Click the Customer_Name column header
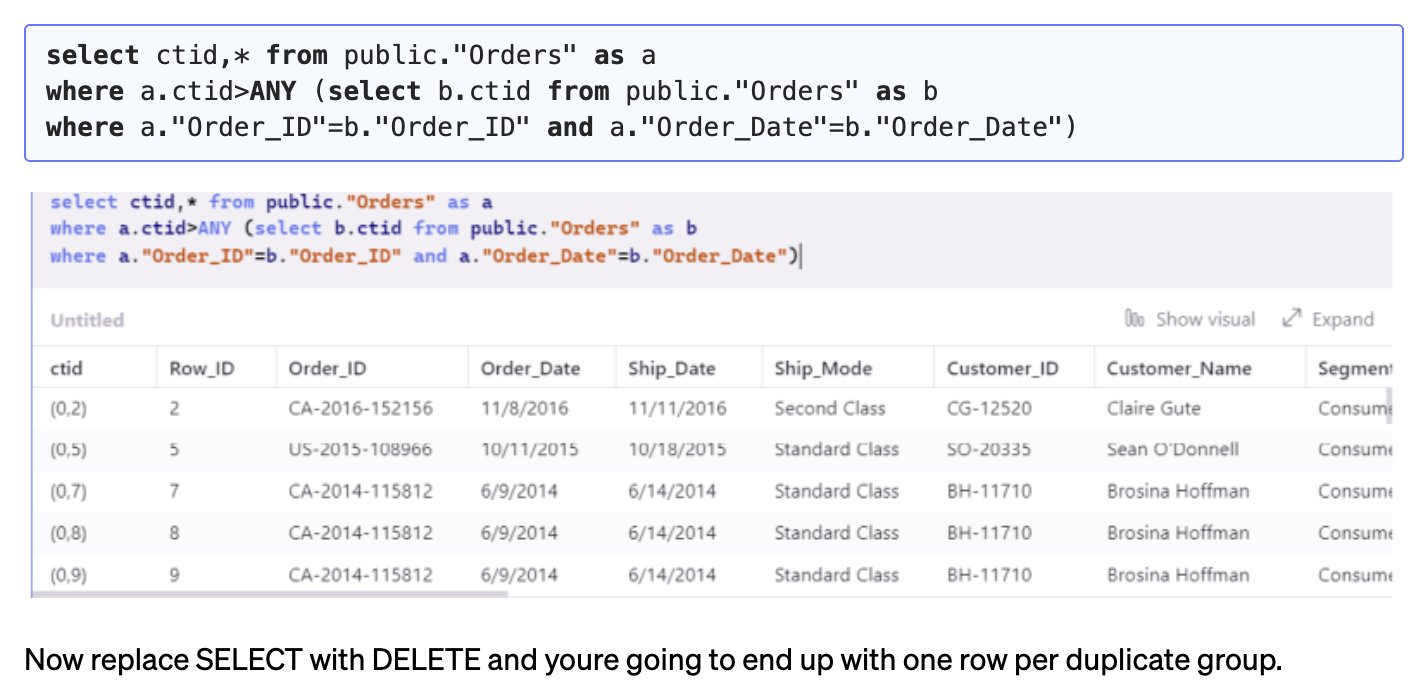The width and height of the screenshot is (1424, 686). [x=1179, y=368]
